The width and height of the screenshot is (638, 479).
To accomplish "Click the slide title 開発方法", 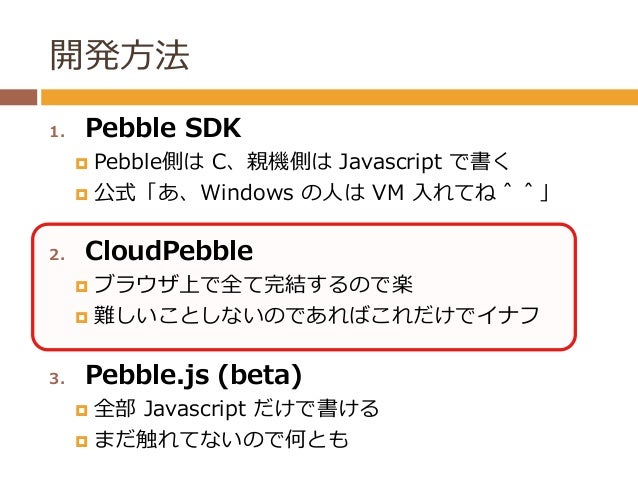I will click(120, 55).
